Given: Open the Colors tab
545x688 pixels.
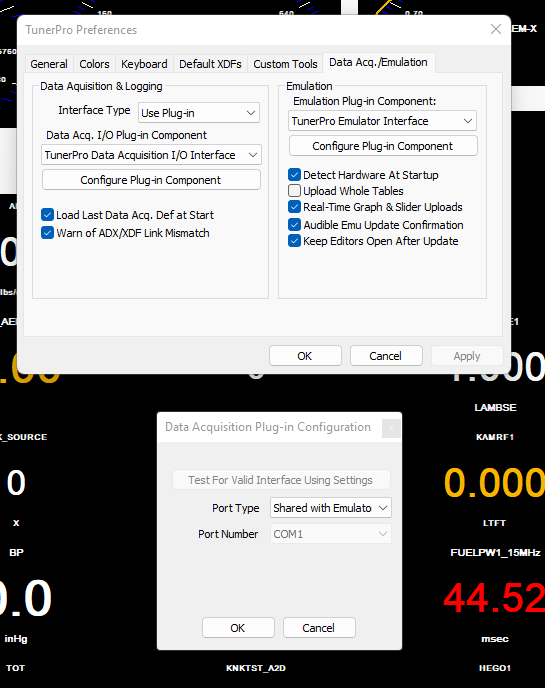Looking at the screenshot, I should point(94,64).
